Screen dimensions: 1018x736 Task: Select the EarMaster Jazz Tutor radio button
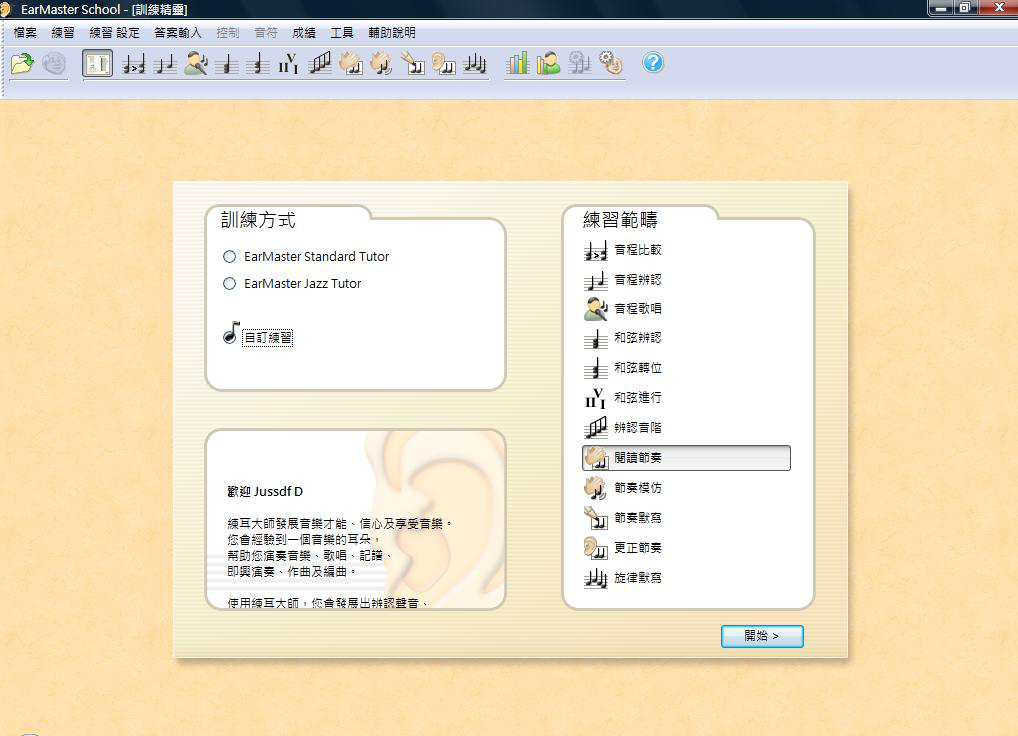pos(230,284)
